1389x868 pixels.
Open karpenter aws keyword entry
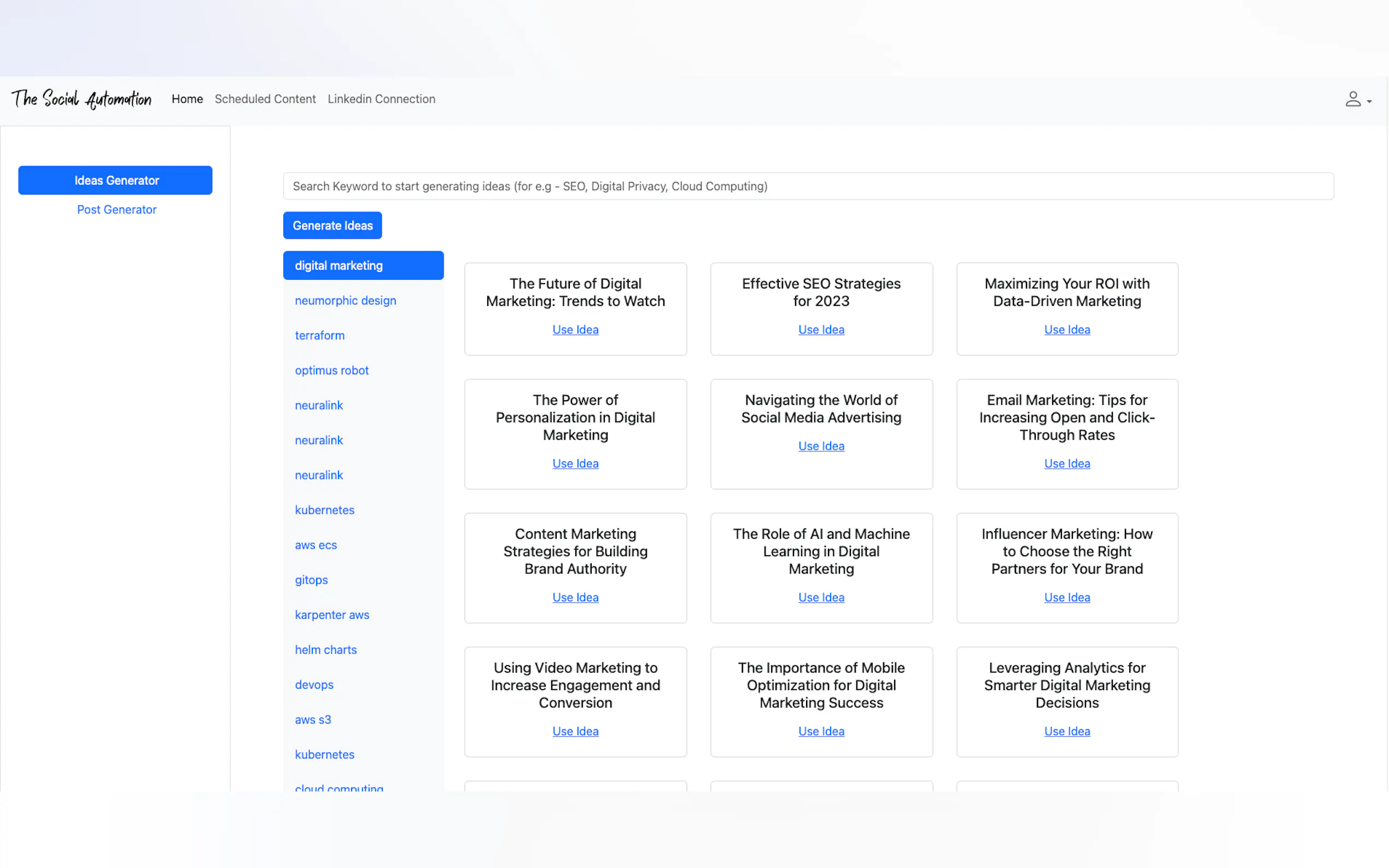(x=332, y=615)
